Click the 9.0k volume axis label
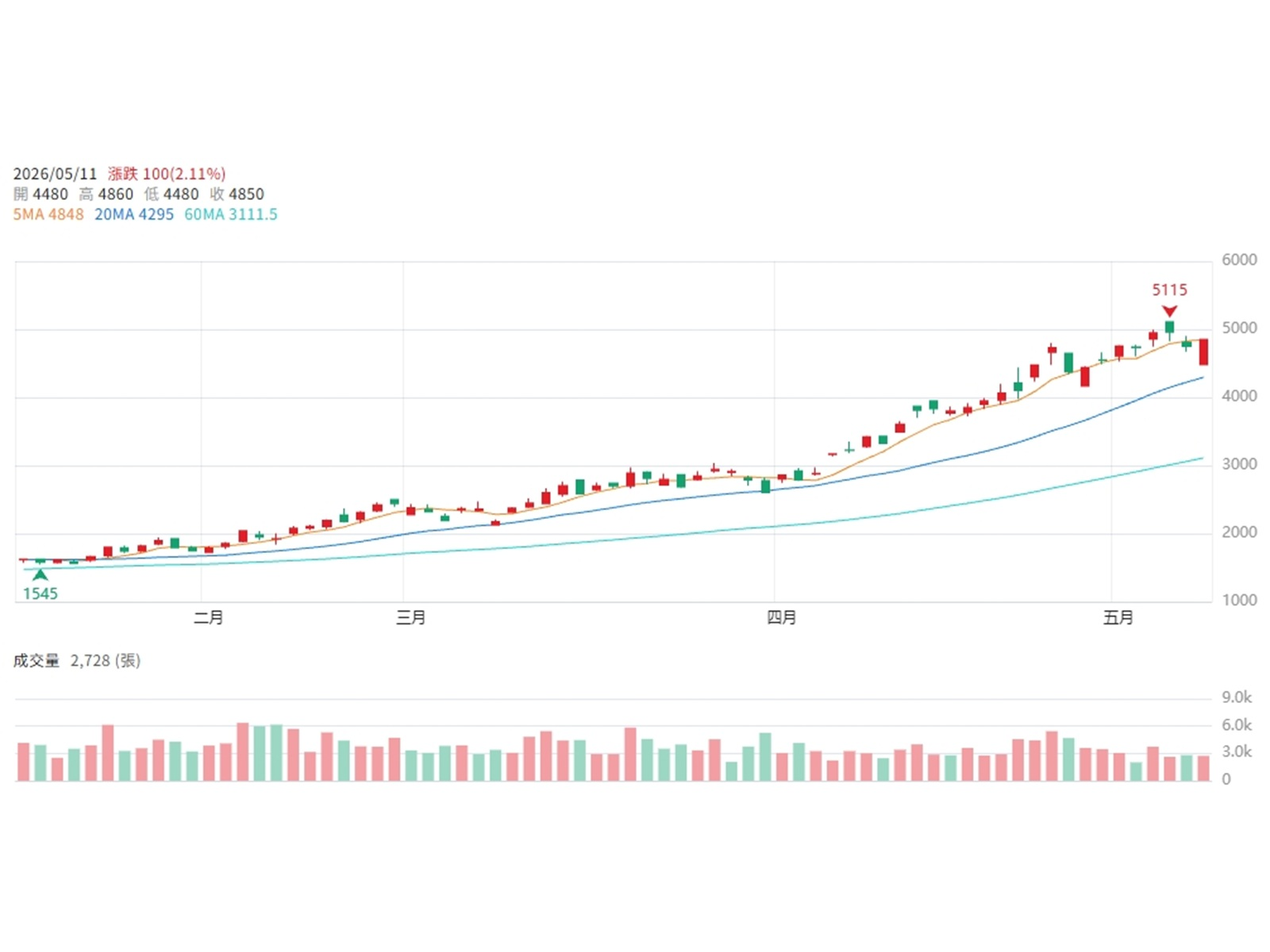1270x952 pixels. click(1237, 698)
